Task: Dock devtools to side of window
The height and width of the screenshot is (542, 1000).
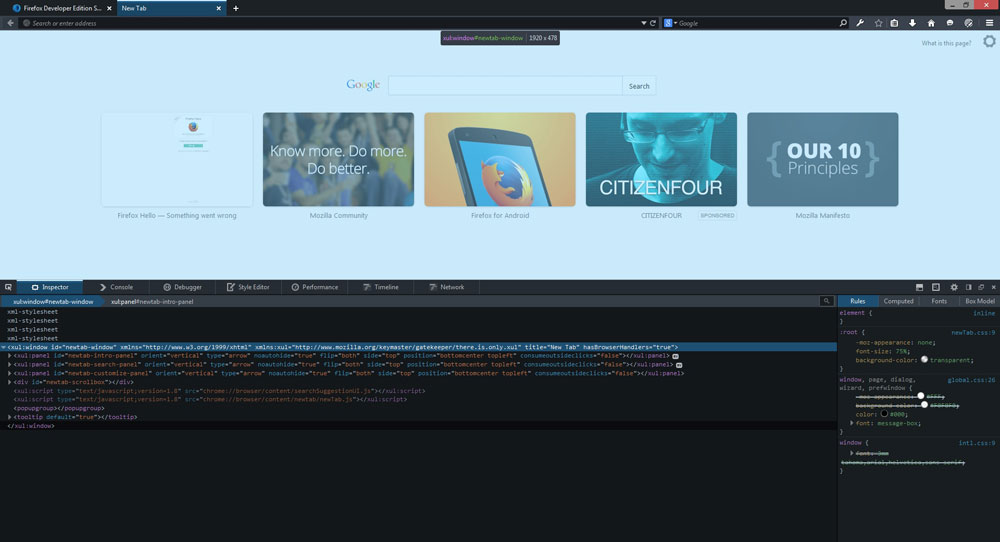Action: [968, 288]
